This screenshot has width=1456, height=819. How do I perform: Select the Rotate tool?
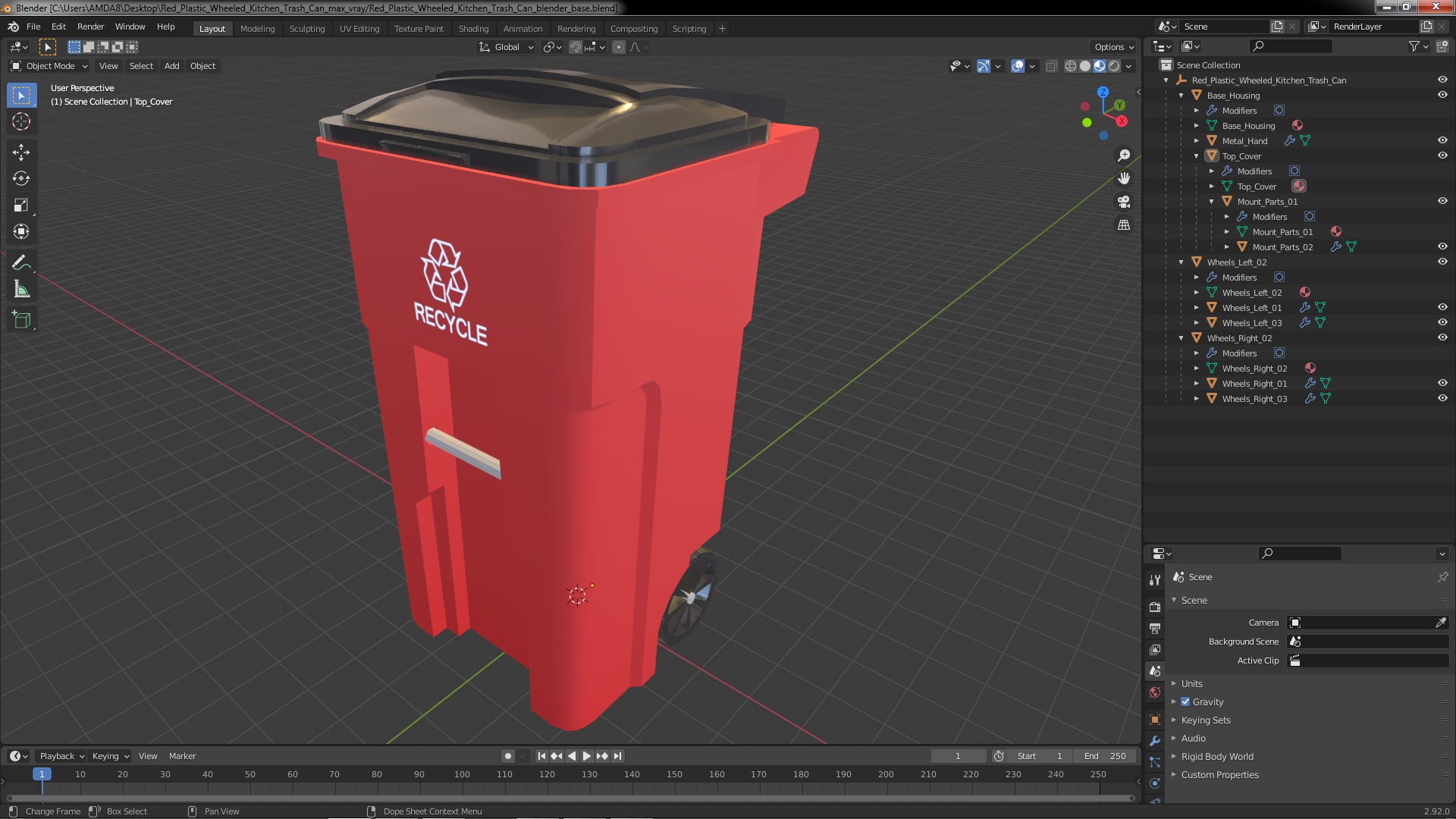pos(21,179)
